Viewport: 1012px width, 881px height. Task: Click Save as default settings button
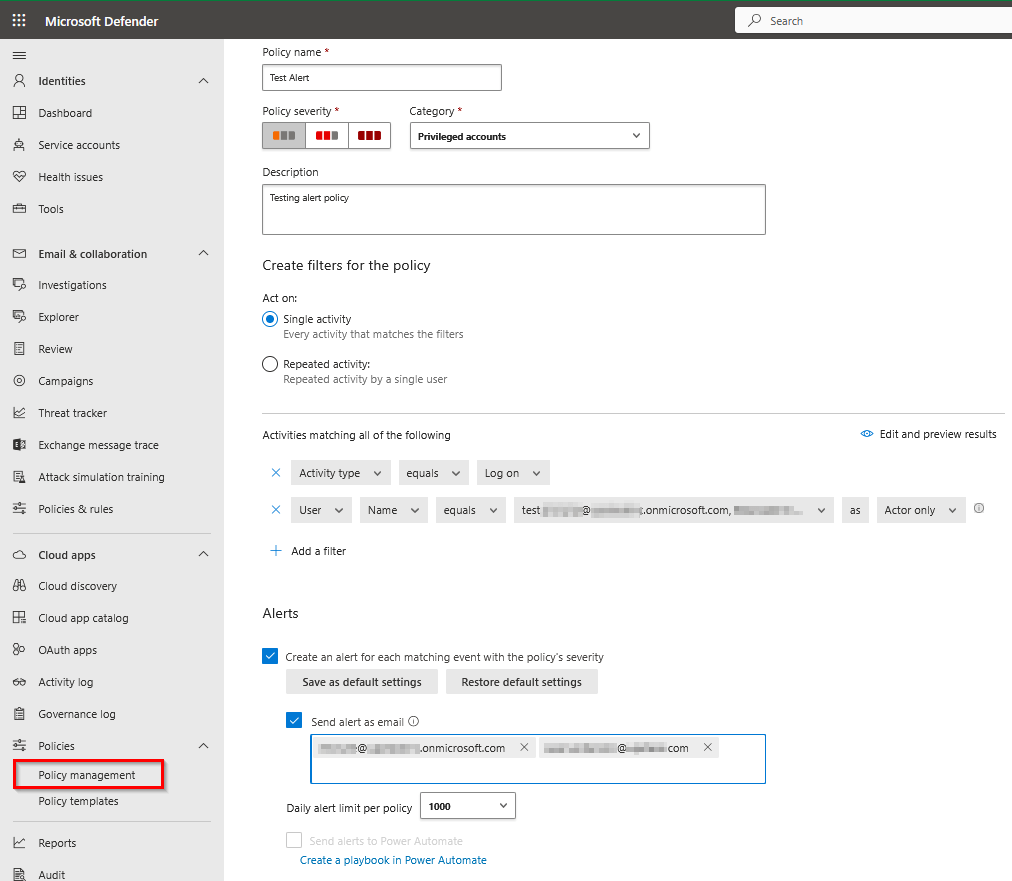[x=361, y=682]
